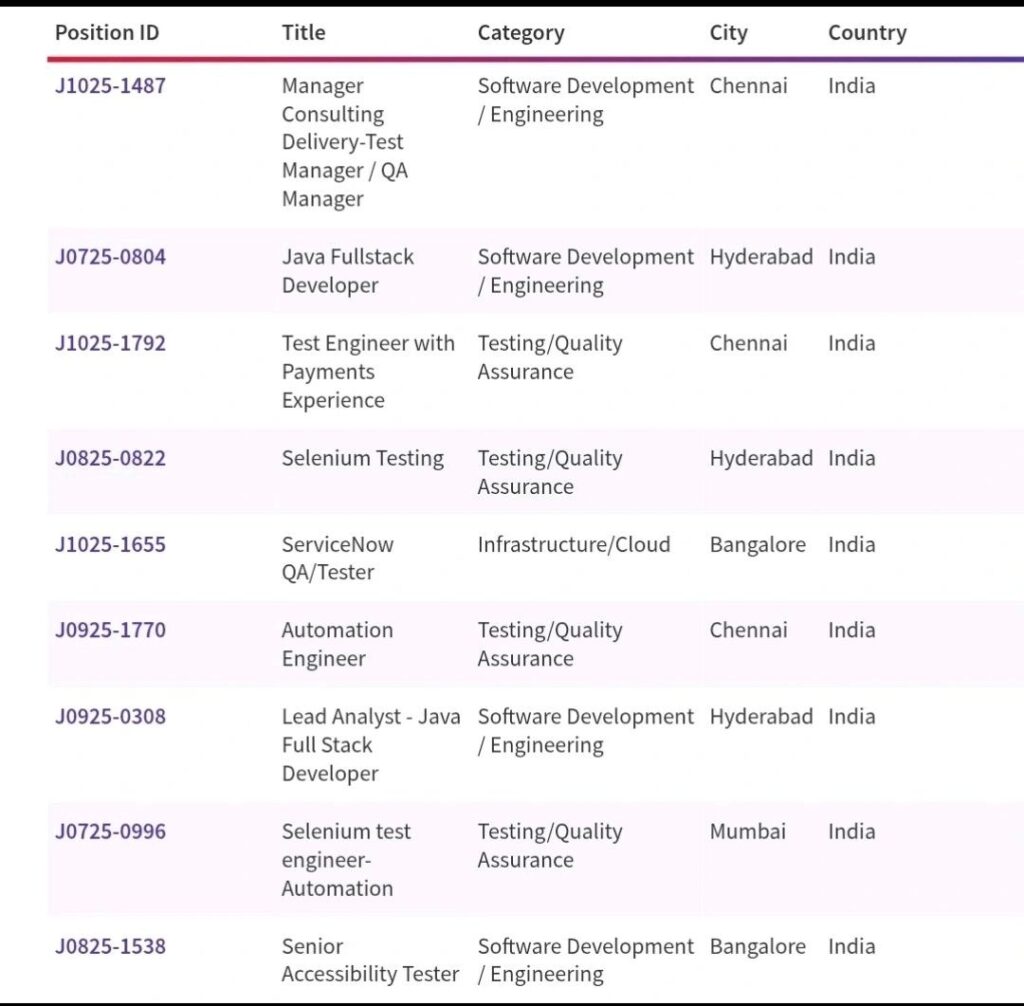Click the City column header
The width and height of the screenshot is (1024, 1006).
point(728,33)
